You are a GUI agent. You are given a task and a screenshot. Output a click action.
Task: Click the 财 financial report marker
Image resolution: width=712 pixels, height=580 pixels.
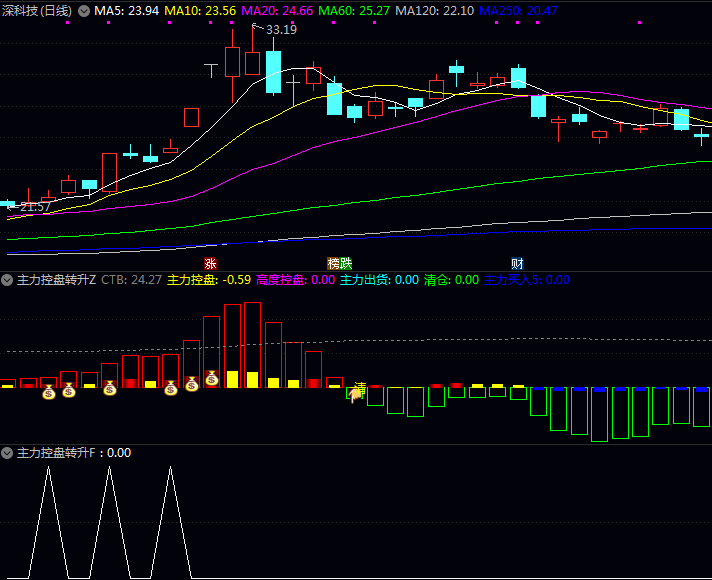[518, 264]
